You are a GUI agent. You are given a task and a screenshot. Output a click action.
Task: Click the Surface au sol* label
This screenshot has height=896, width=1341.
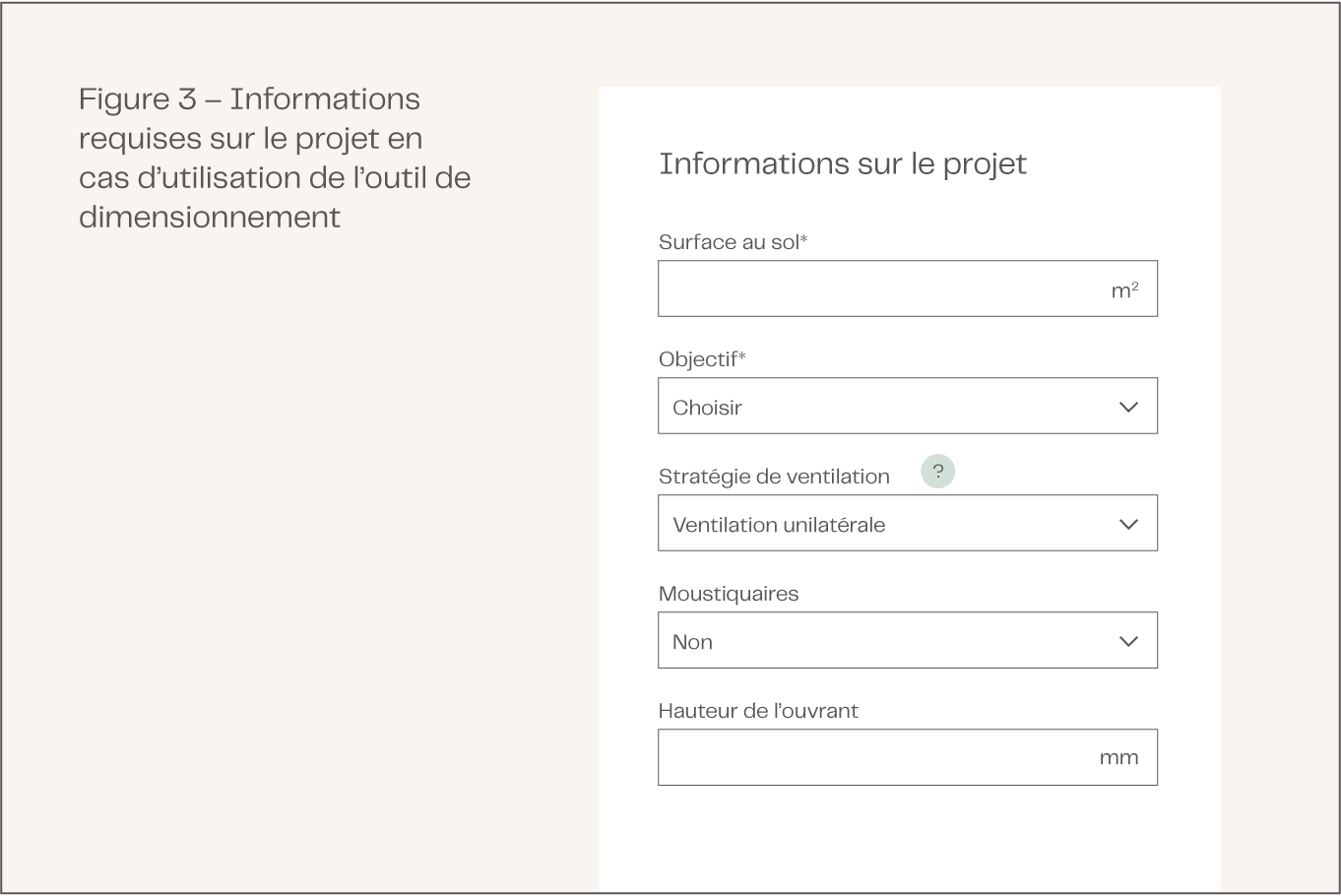pos(733,242)
